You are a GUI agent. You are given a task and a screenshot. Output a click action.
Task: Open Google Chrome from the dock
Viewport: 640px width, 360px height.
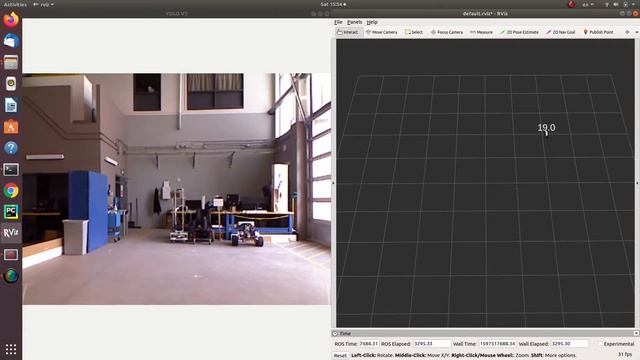[x=11, y=191]
